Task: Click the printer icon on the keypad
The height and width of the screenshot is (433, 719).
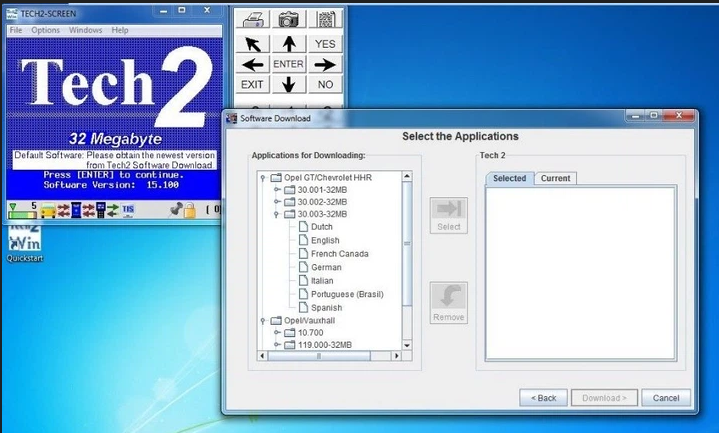Action: (x=252, y=19)
